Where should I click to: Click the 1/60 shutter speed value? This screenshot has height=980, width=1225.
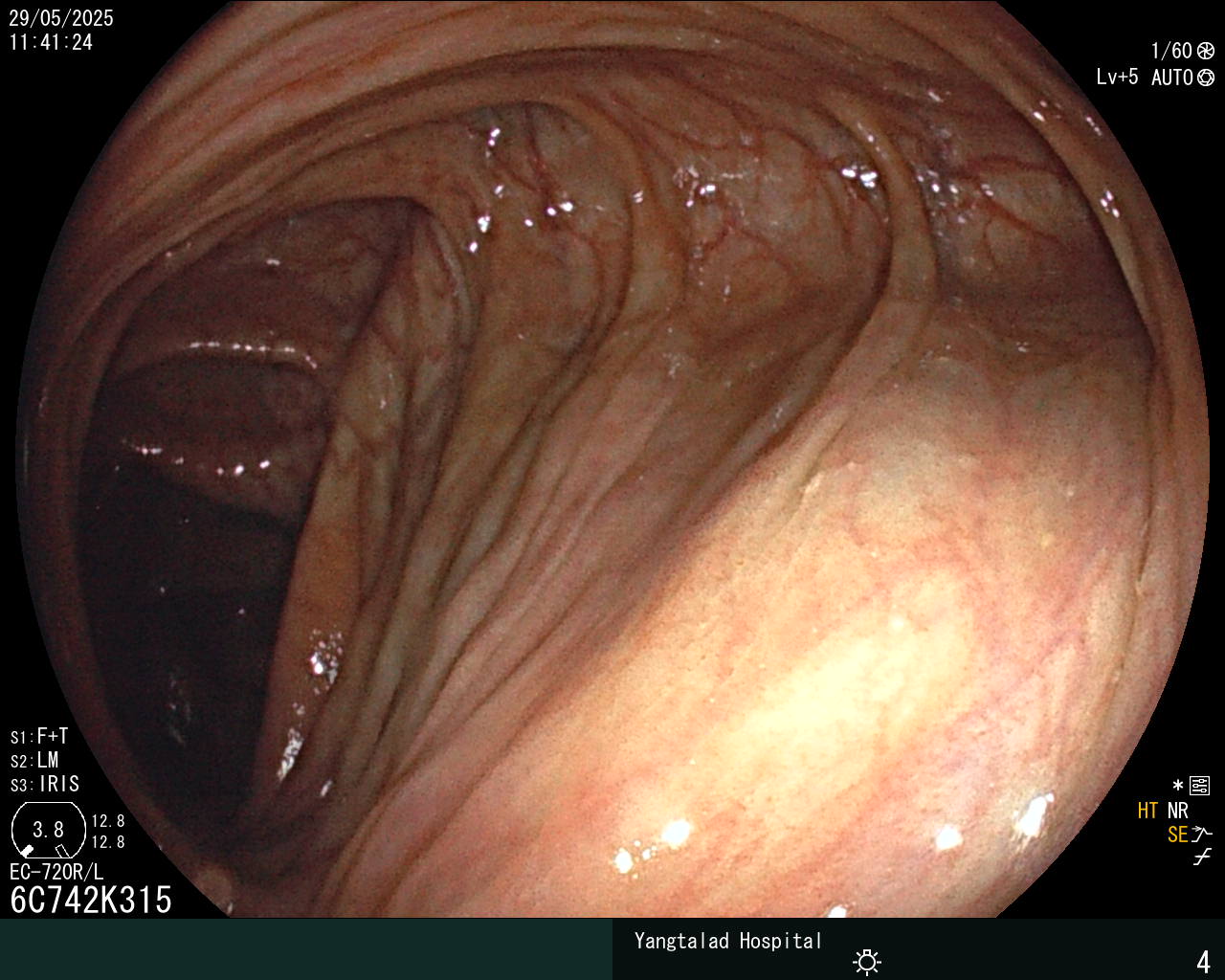pos(1171,51)
